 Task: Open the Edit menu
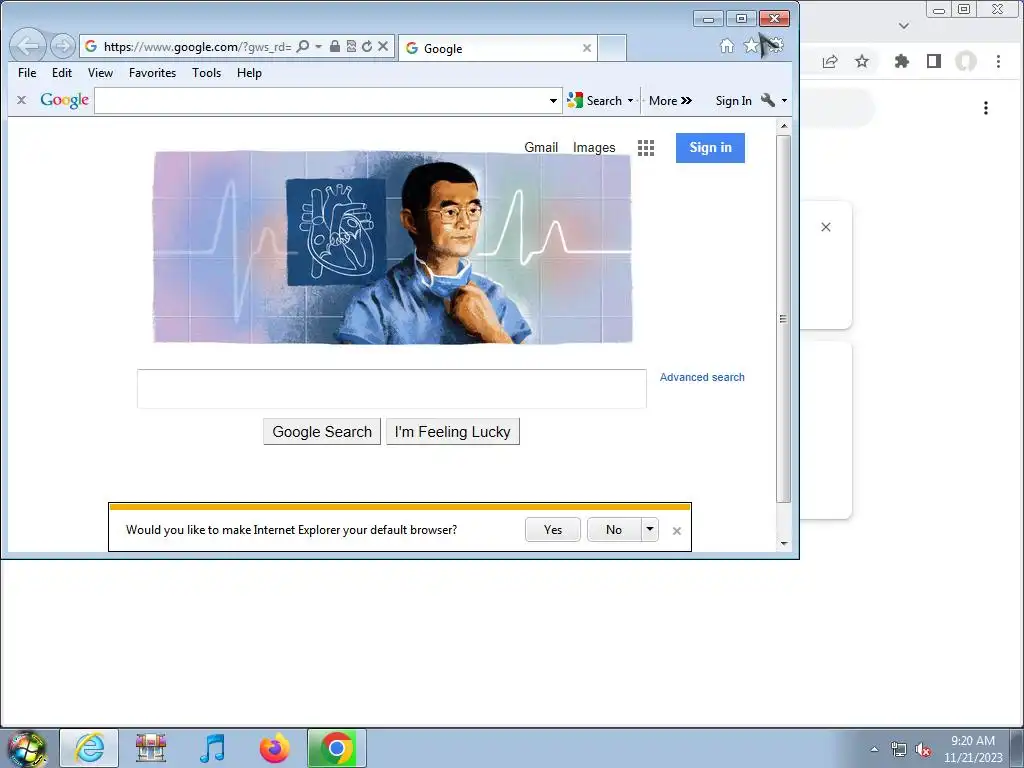pyautogui.click(x=62, y=73)
